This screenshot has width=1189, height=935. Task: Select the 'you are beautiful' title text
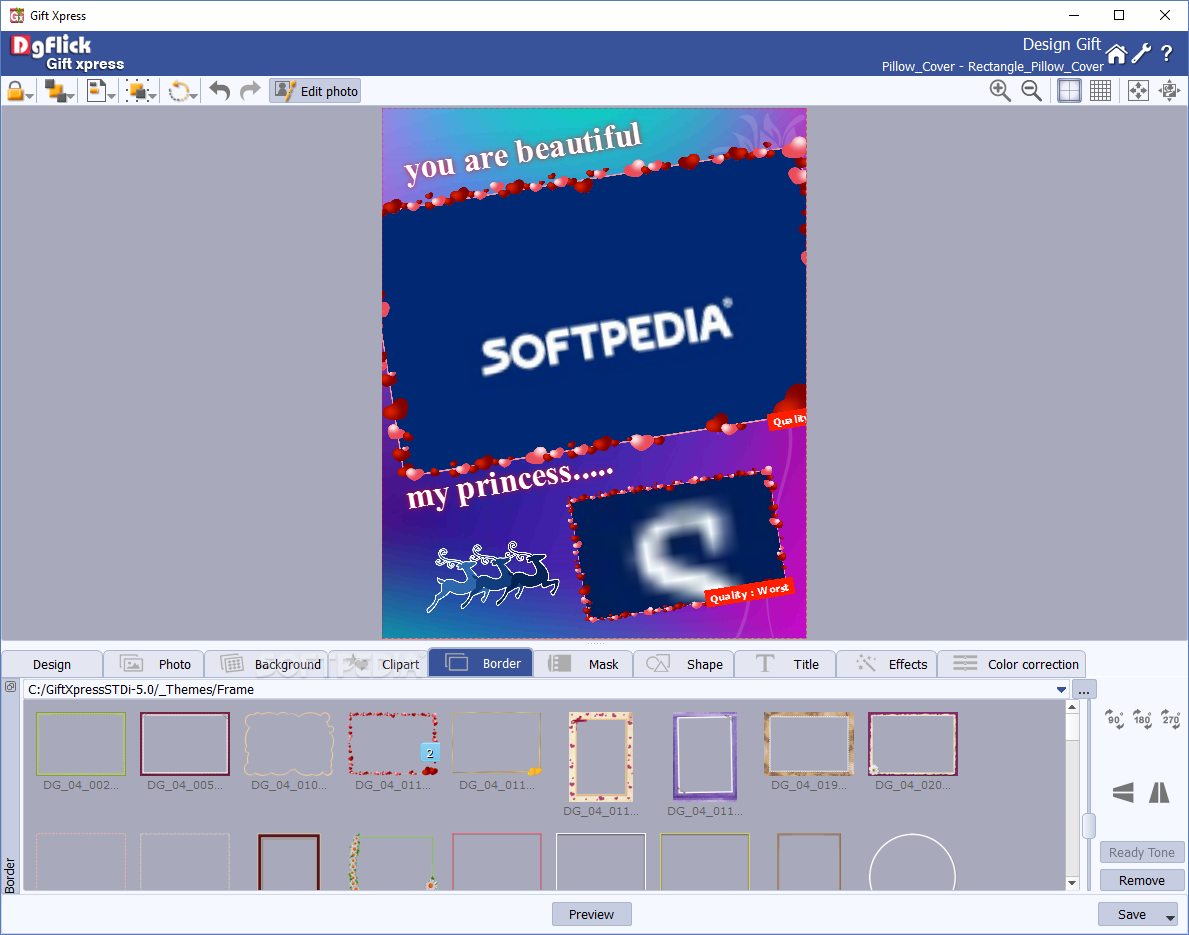click(x=523, y=152)
